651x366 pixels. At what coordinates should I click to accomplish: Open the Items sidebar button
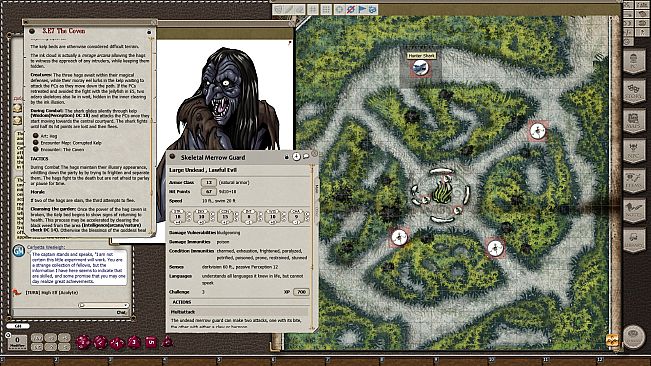click(x=634, y=181)
